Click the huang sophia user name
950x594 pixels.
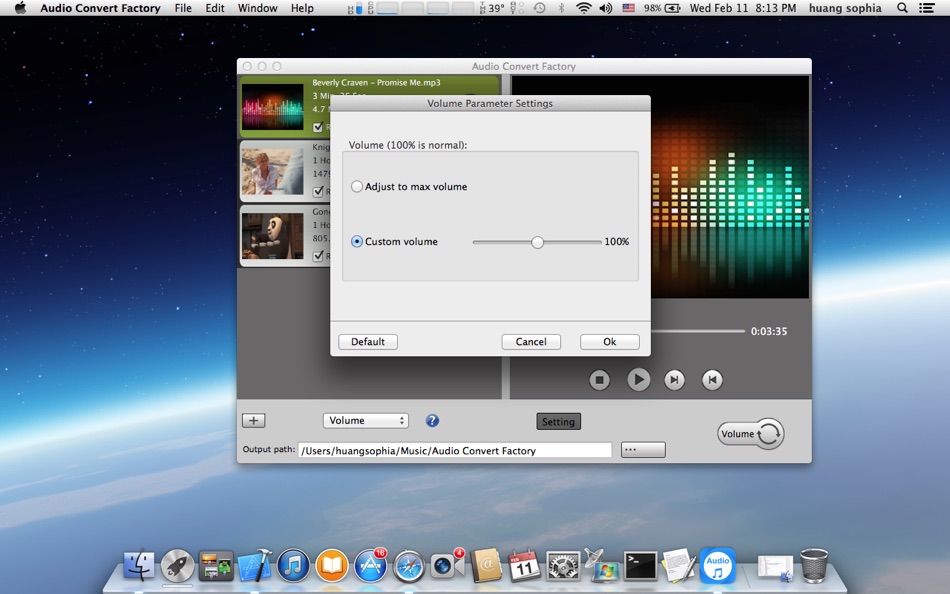845,8
